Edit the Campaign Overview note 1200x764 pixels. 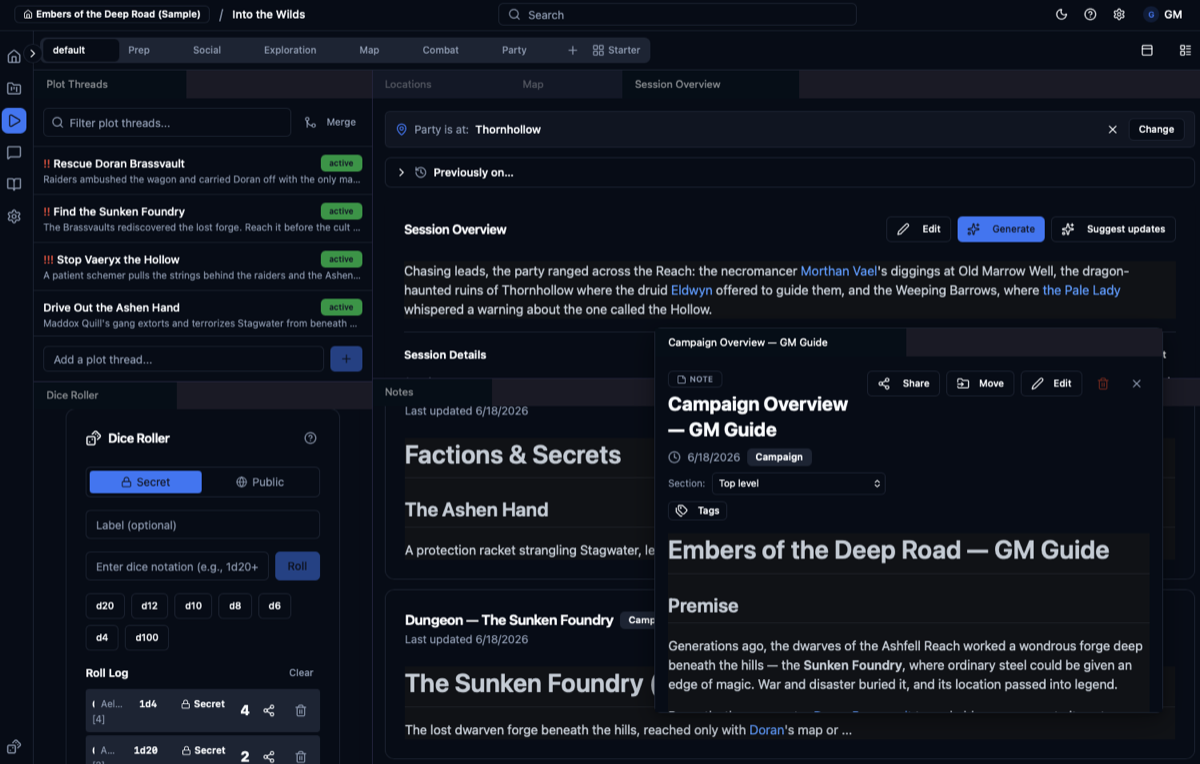pos(1051,384)
